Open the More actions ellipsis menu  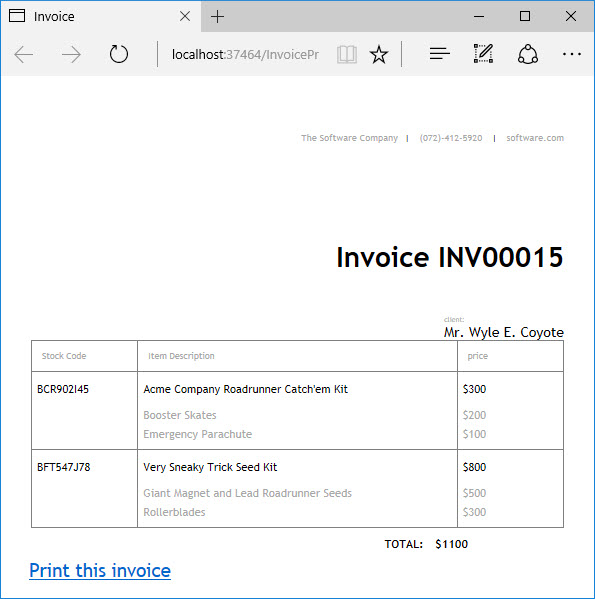point(572,54)
